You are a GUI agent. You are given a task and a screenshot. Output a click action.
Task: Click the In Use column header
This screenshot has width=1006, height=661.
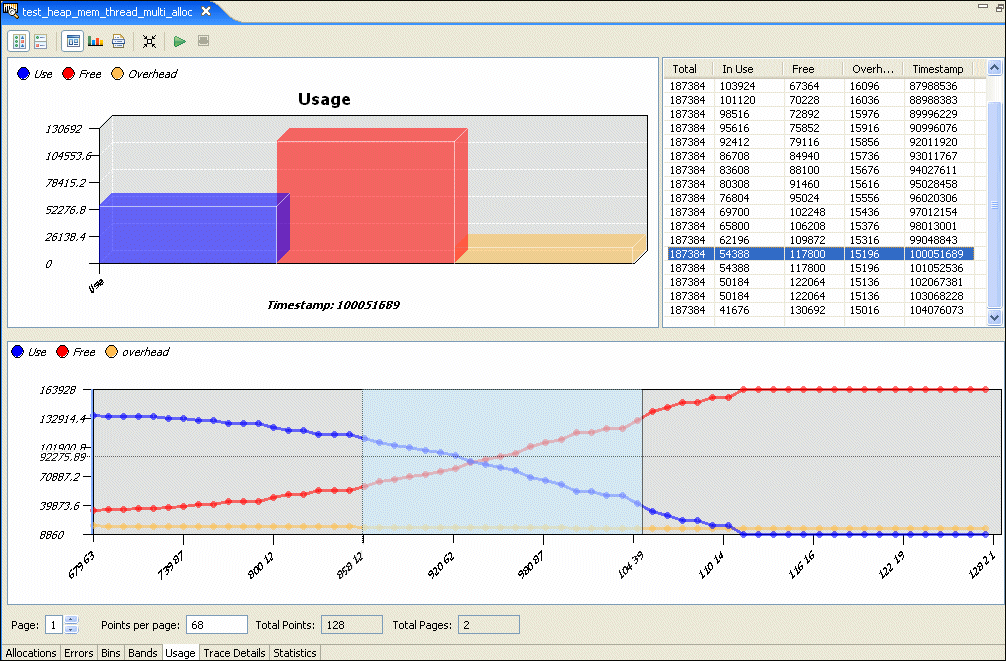(x=738, y=69)
